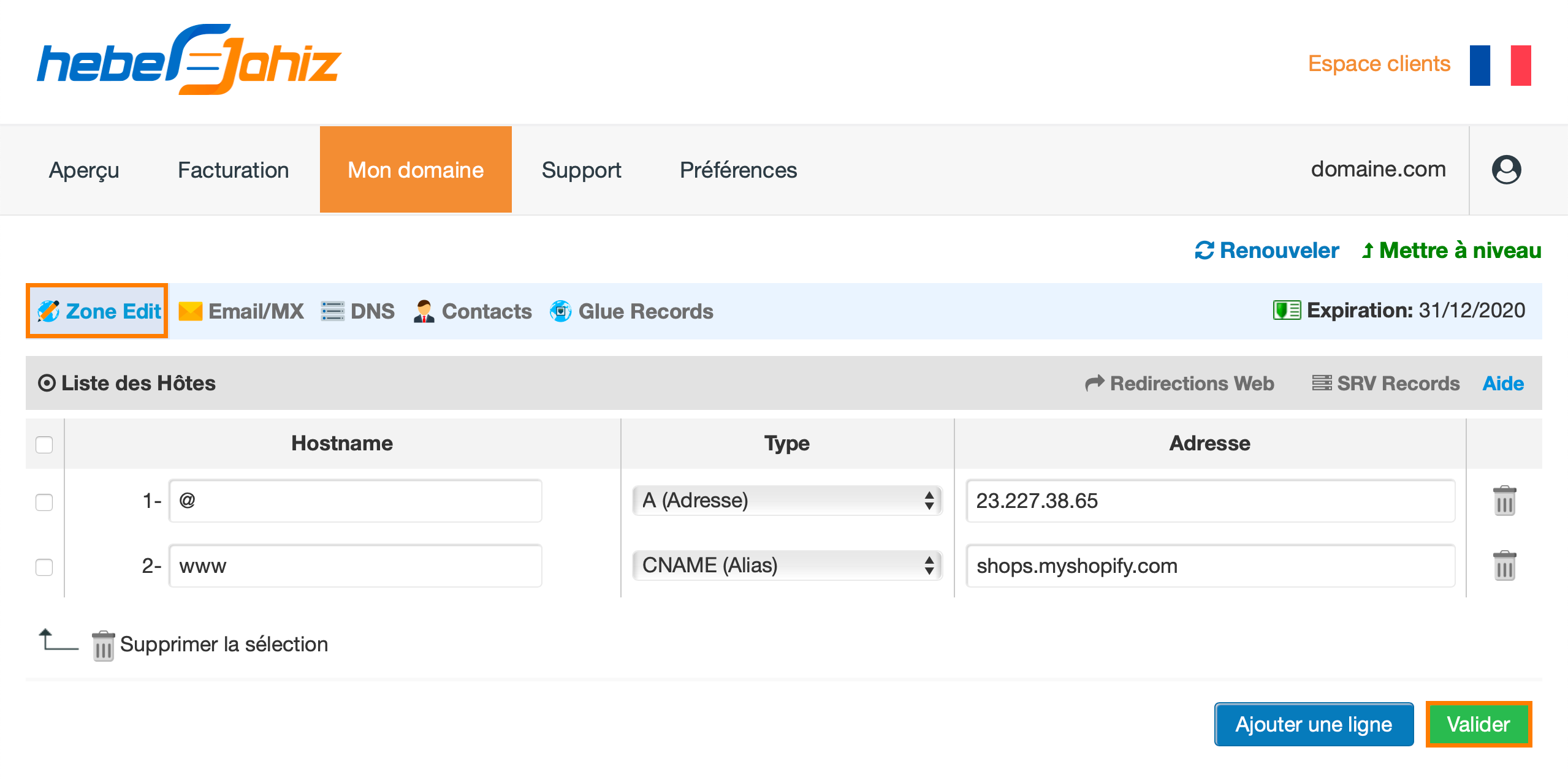Click the Liste des Hôtes circle icon
The width and height of the screenshot is (1568, 780).
pyautogui.click(x=47, y=383)
